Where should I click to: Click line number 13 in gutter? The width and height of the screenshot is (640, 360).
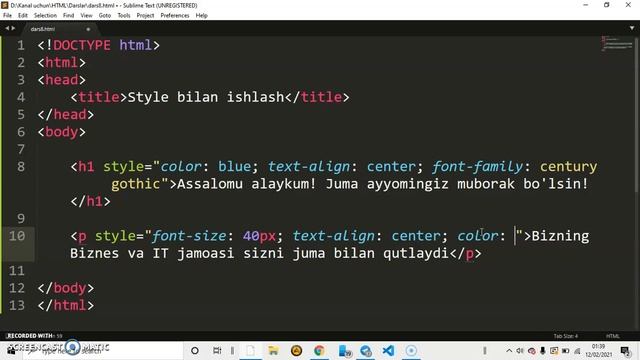pos(17,305)
